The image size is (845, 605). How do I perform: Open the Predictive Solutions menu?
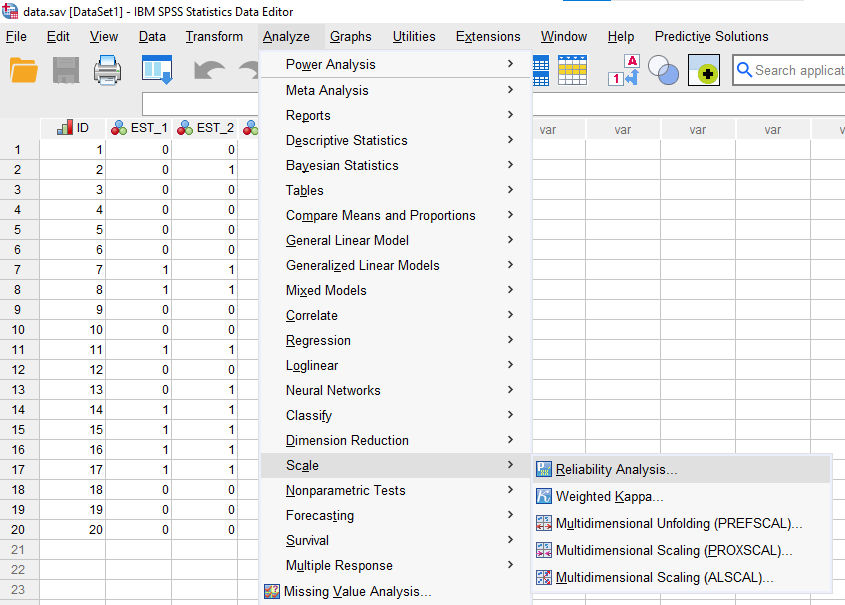click(x=711, y=36)
